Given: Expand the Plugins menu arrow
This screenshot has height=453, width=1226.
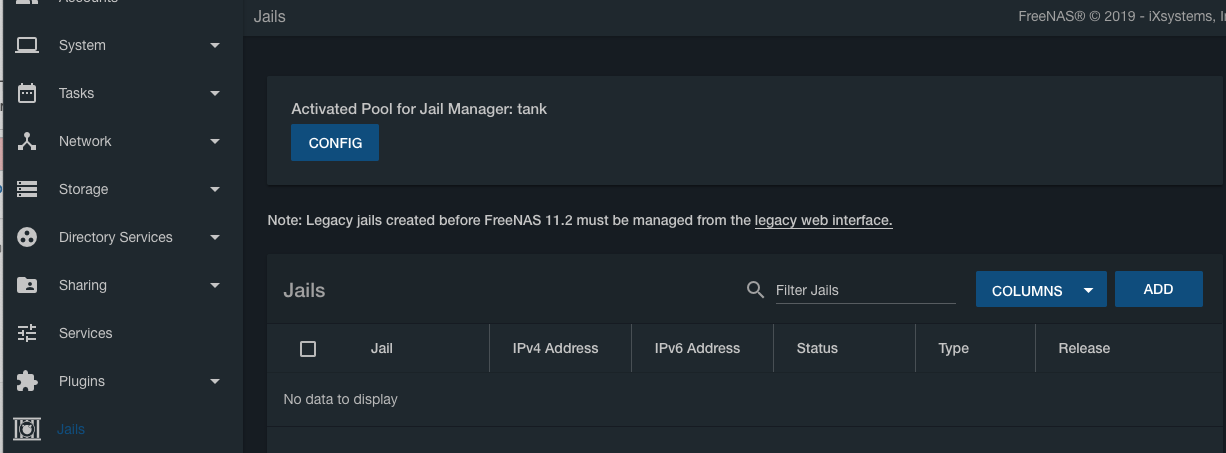Looking at the screenshot, I should (215, 381).
